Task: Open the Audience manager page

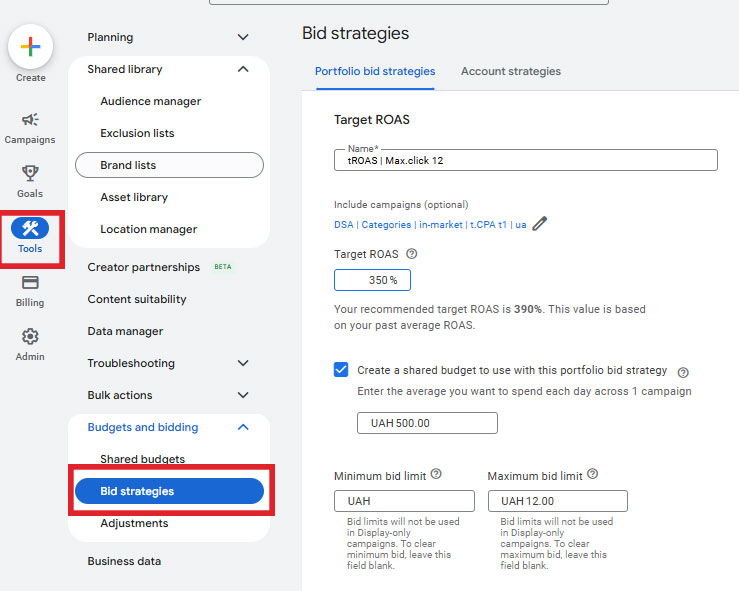Action: (x=150, y=101)
